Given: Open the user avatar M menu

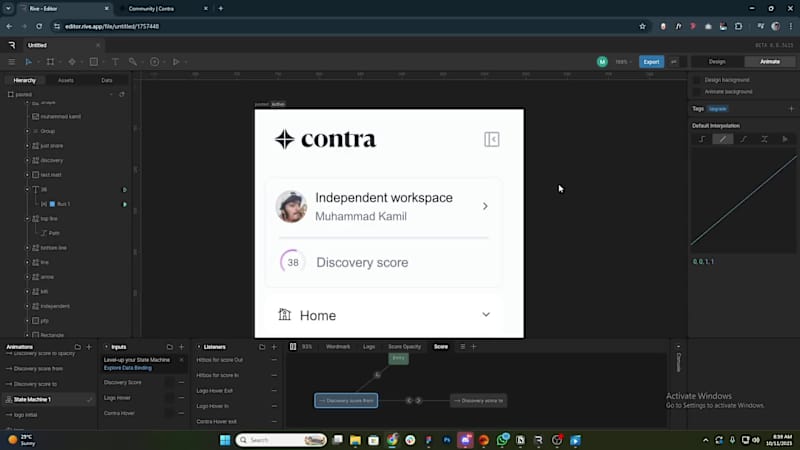Looking at the screenshot, I should tap(602, 62).
